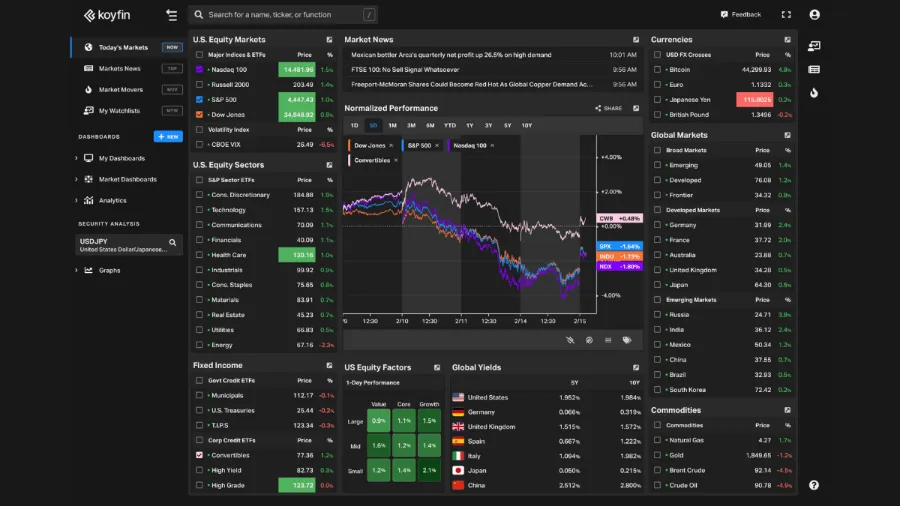This screenshot has width=900, height=506.
Task: Check the Technology sector checkbox
Action: pyautogui.click(x=199, y=210)
